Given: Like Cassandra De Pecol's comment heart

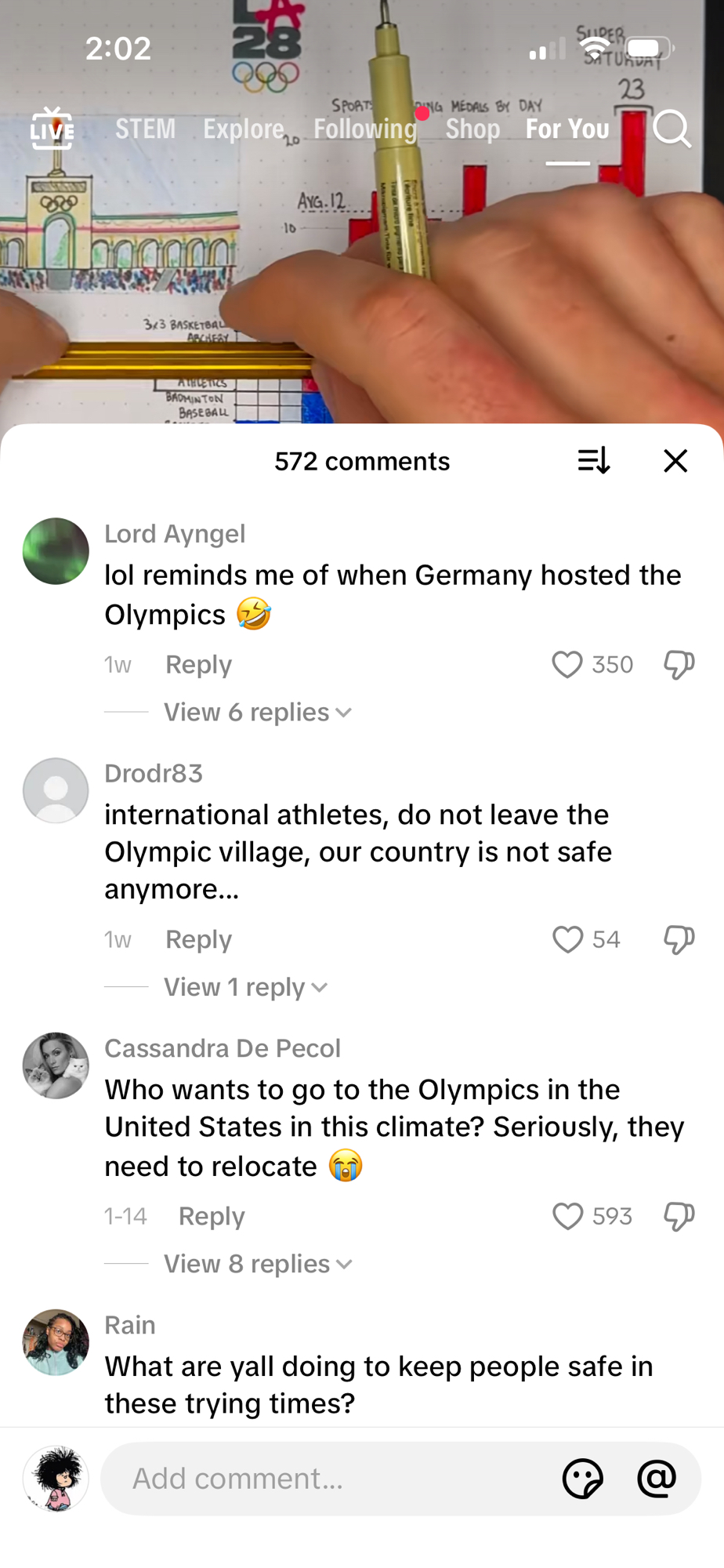Looking at the screenshot, I should click(x=567, y=1216).
